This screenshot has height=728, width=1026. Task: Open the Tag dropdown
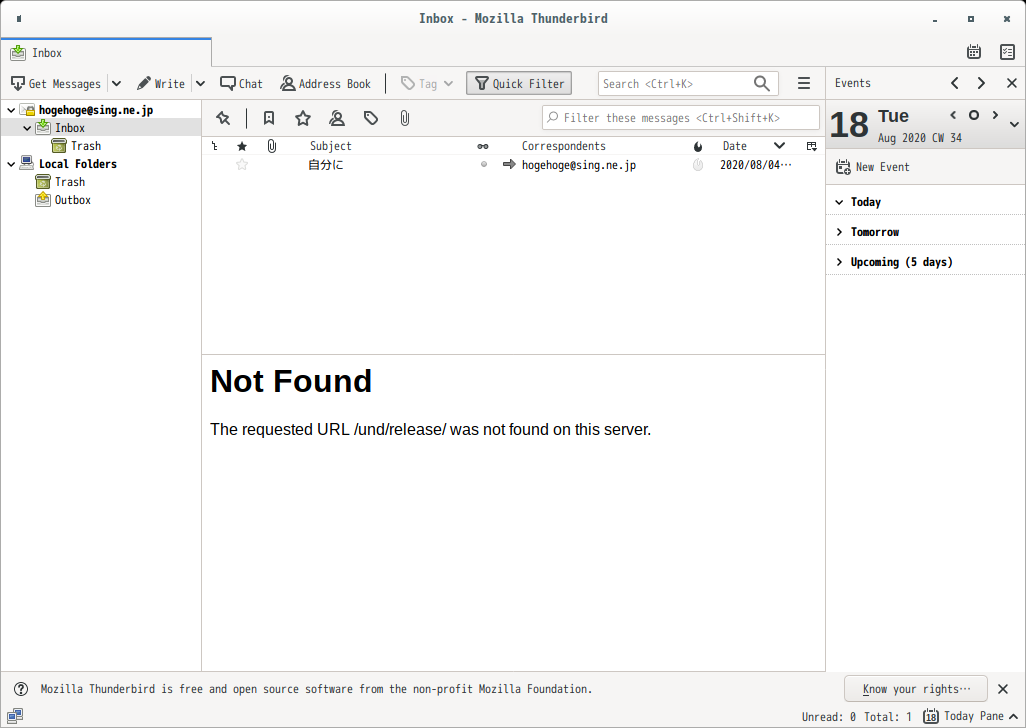click(x=427, y=84)
